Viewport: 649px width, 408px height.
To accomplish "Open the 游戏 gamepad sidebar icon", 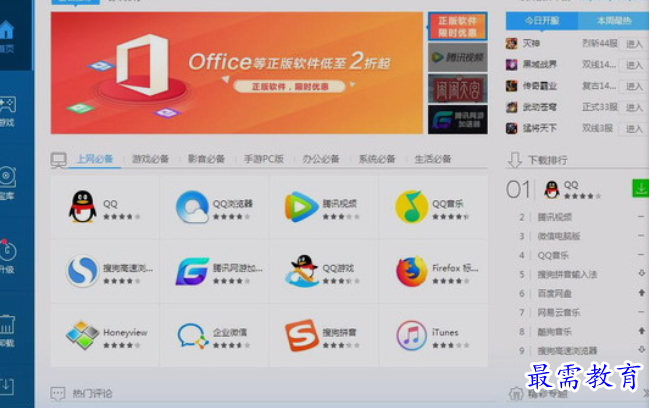I will pos(7,105).
